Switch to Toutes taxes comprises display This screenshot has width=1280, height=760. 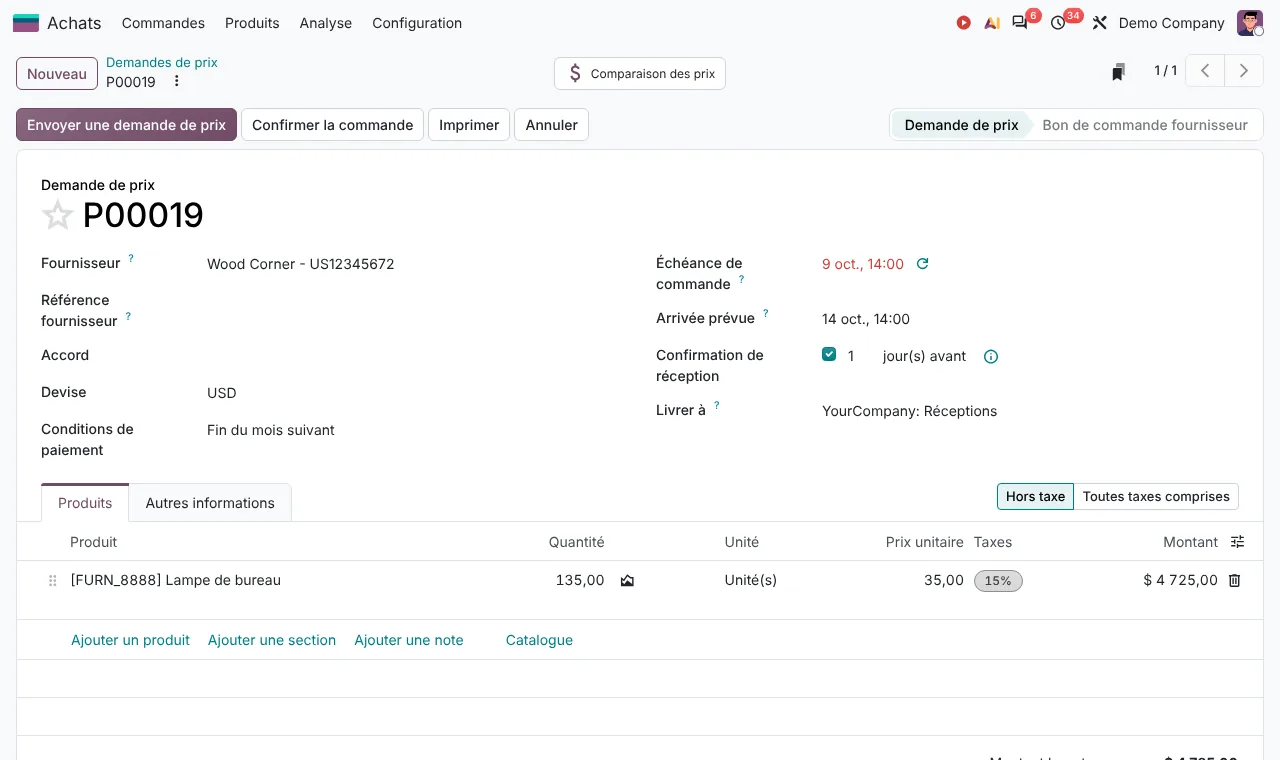1156,497
